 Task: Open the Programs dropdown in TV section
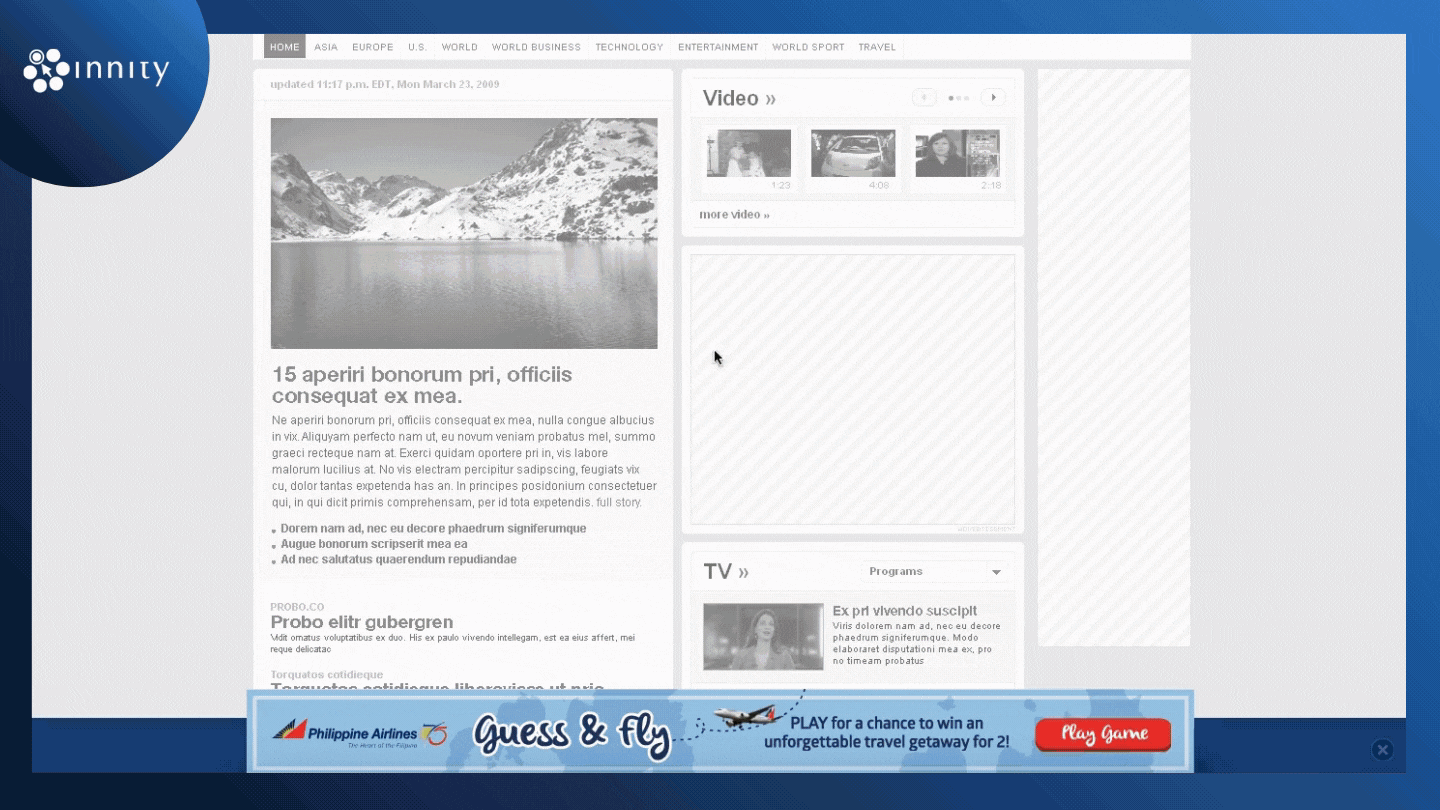pos(935,572)
